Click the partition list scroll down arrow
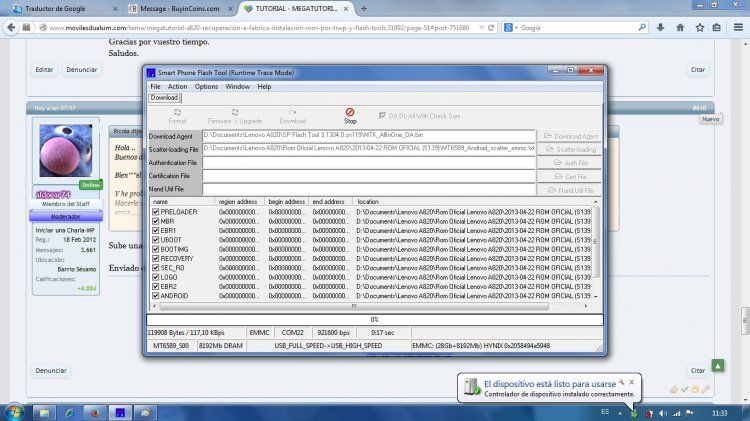This screenshot has height=421, width=750. click(596, 297)
